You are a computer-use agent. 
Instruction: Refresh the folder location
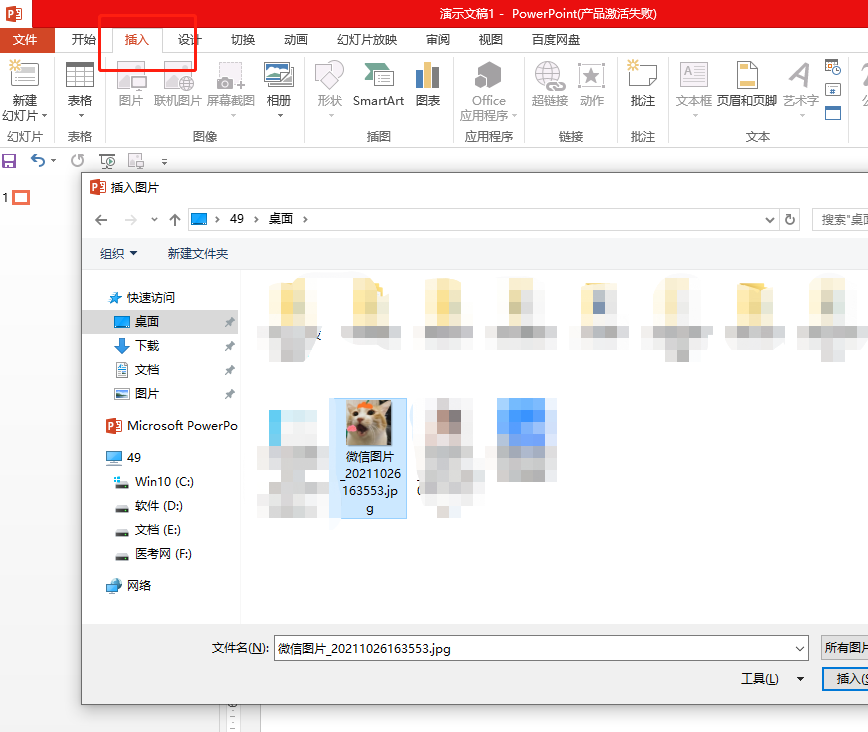(790, 220)
